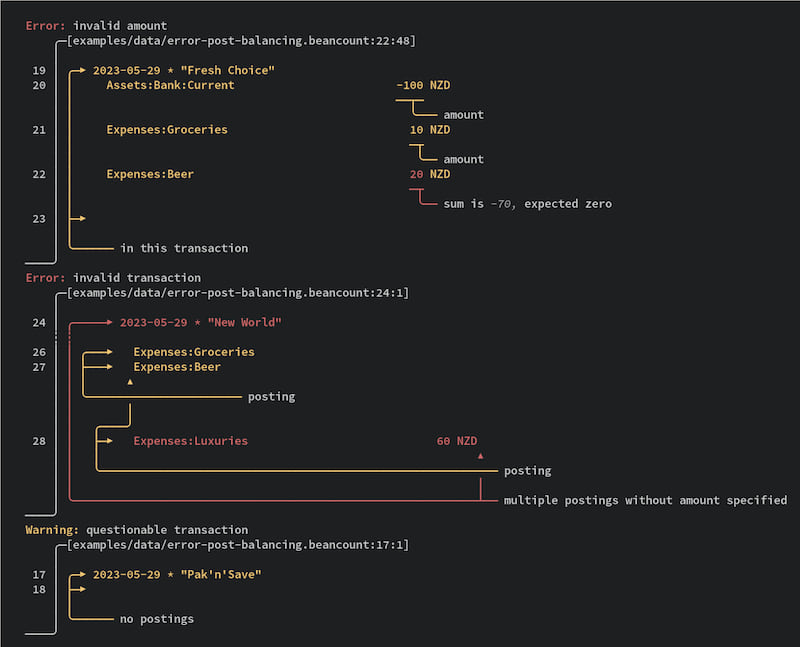Click 'Expenses:Groceries' on line 26
Screen dimensions: 800x647
(194, 352)
